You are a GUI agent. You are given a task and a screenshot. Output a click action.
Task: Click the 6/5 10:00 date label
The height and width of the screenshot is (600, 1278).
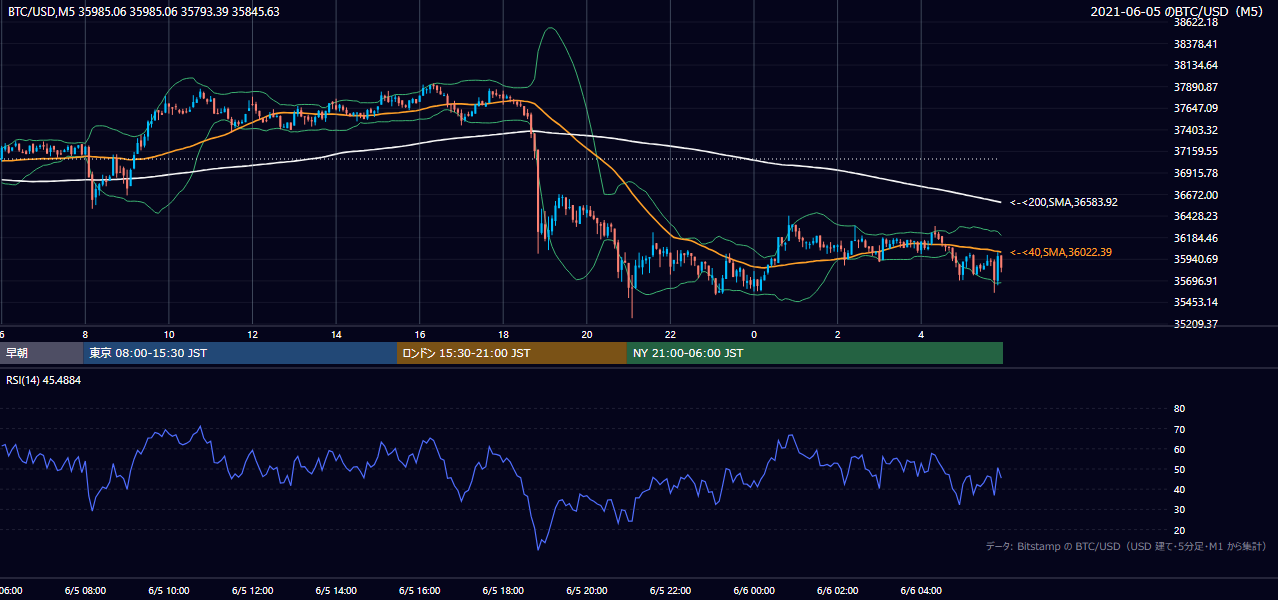[x=169, y=591]
